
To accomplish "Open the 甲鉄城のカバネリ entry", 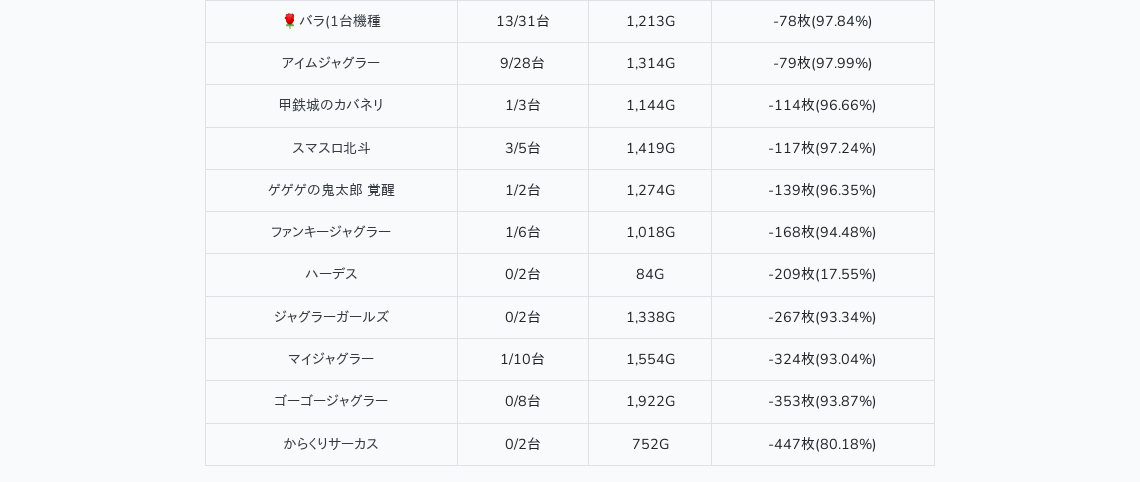I will [x=331, y=105].
